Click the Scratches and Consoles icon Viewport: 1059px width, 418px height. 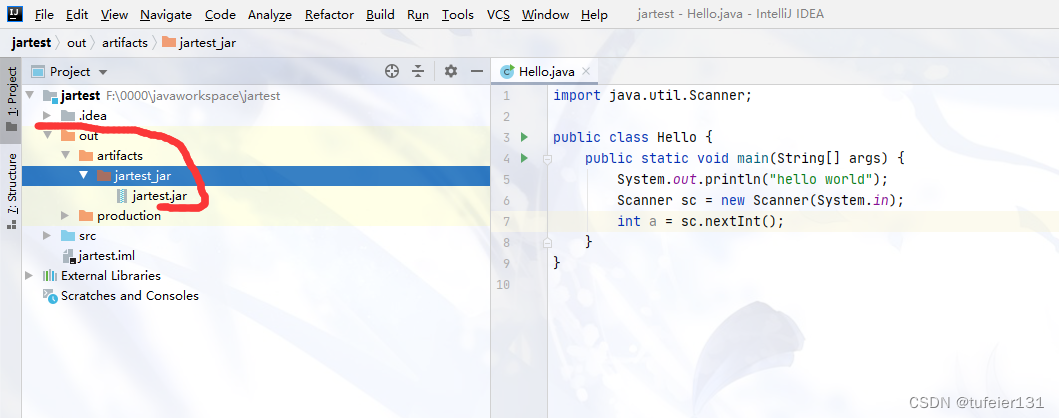pyautogui.click(x=49, y=295)
